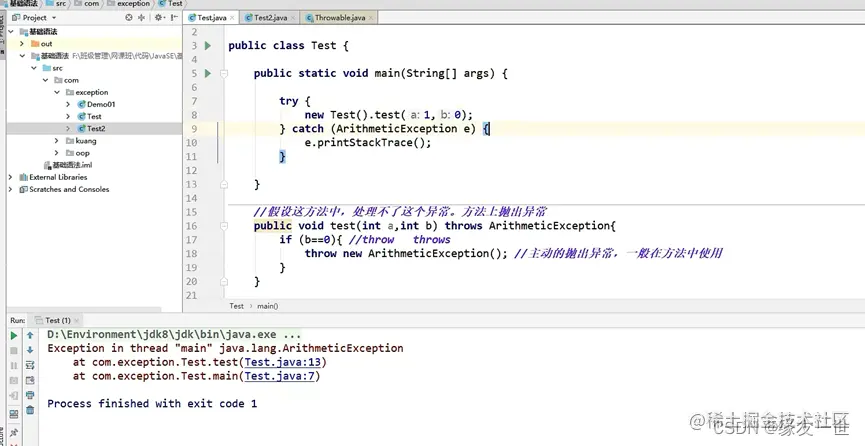Viewport: 865px width, 446px height.
Task: Expand External Libraries node
Action: (x=10, y=177)
